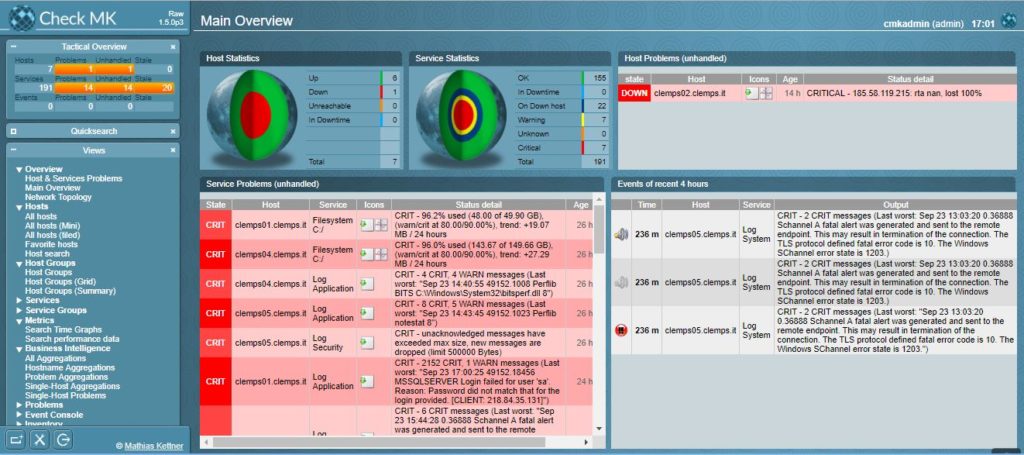
Task: Click the Check MK globe icon beside the clock
Action: (x=1009, y=21)
